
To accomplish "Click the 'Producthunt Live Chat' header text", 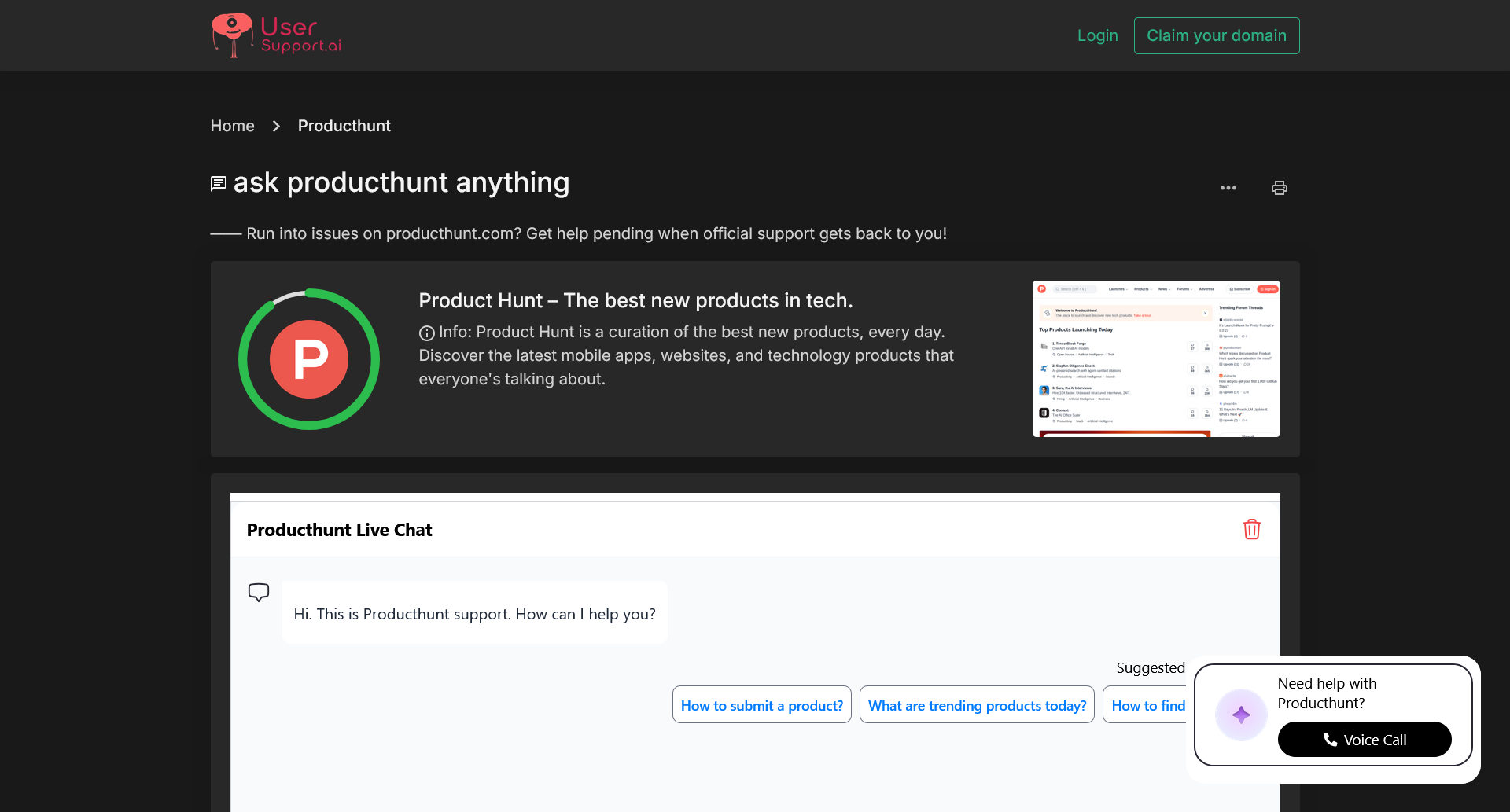I will click(340, 530).
